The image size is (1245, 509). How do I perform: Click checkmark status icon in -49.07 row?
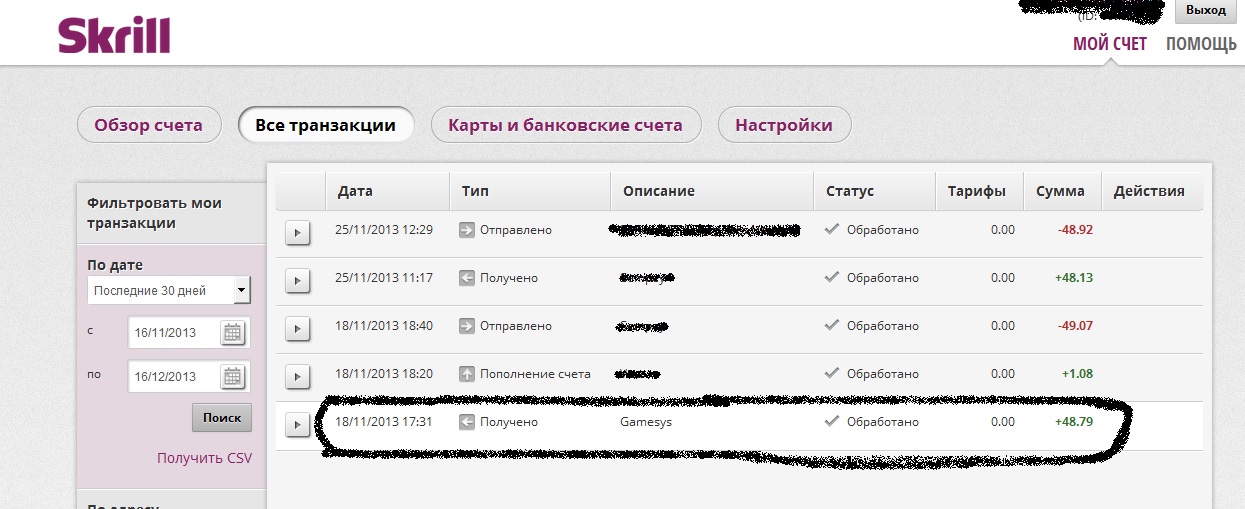click(x=832, y=325)
